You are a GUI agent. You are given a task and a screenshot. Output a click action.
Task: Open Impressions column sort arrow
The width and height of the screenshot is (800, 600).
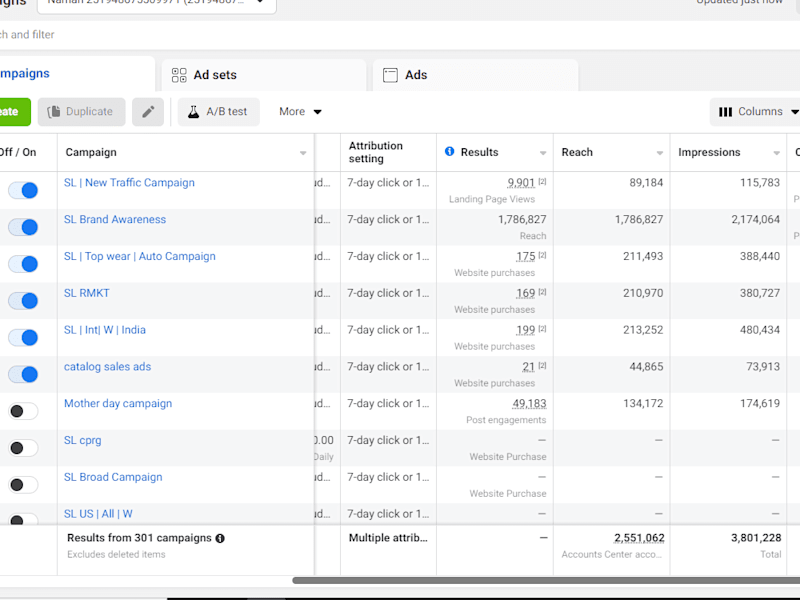pyautogui.click(x=777, y=153)
